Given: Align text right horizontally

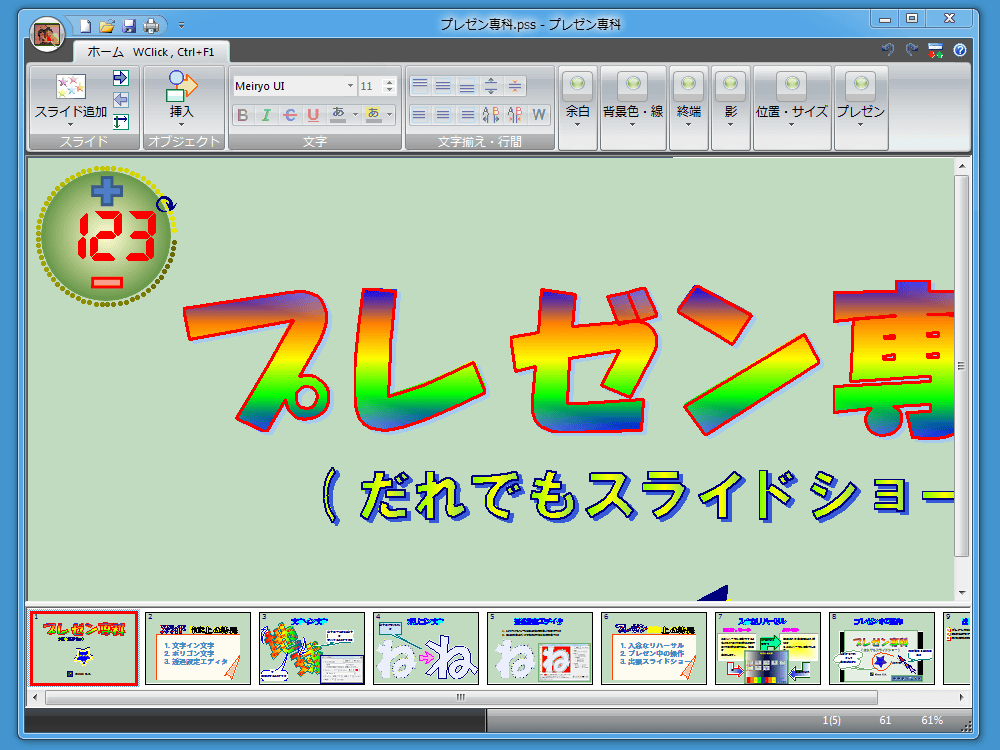Looking at the screenshot, I should tap(467, 115).
